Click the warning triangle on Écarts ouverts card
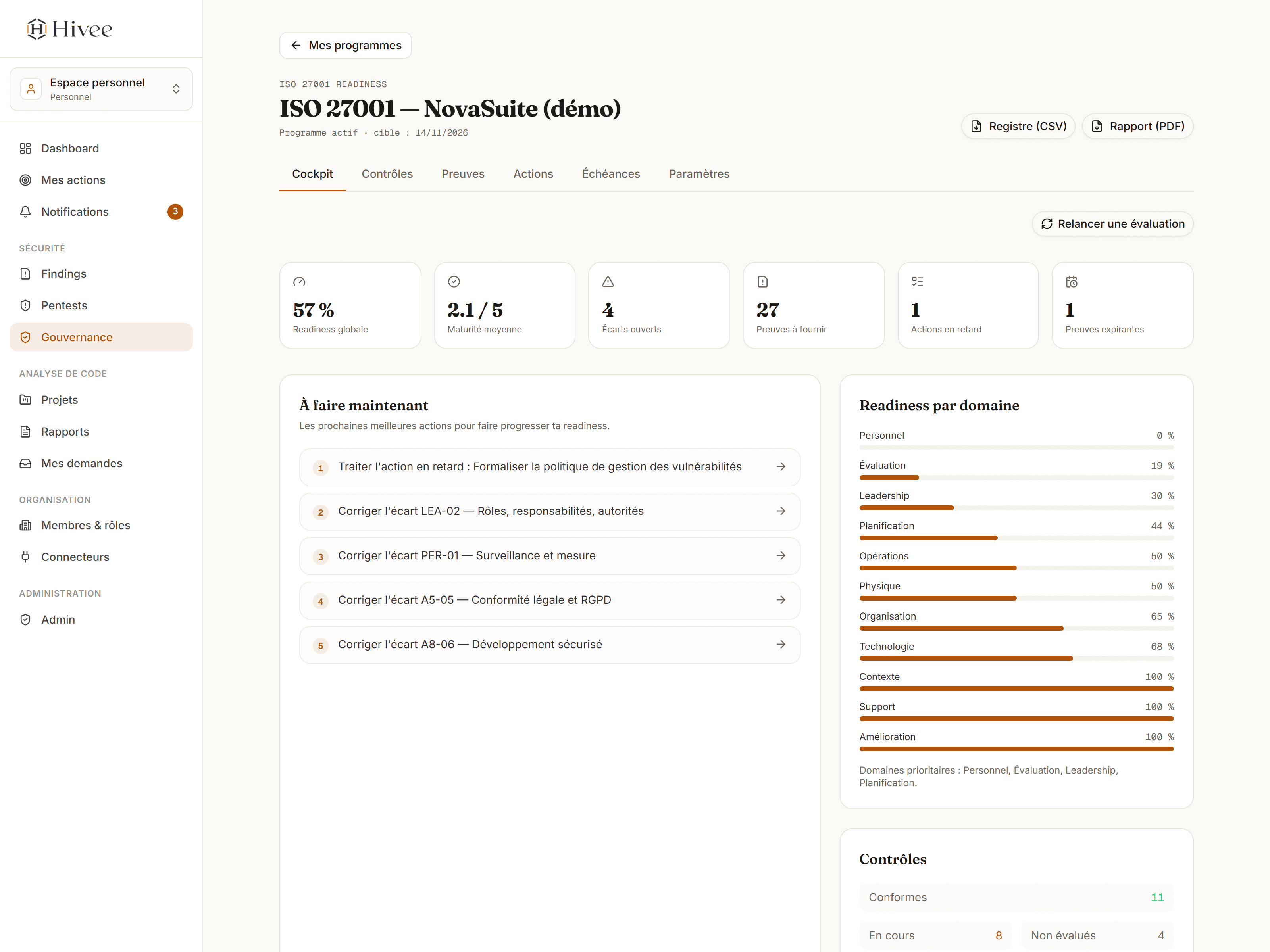1270x952 pixels. 608,282
